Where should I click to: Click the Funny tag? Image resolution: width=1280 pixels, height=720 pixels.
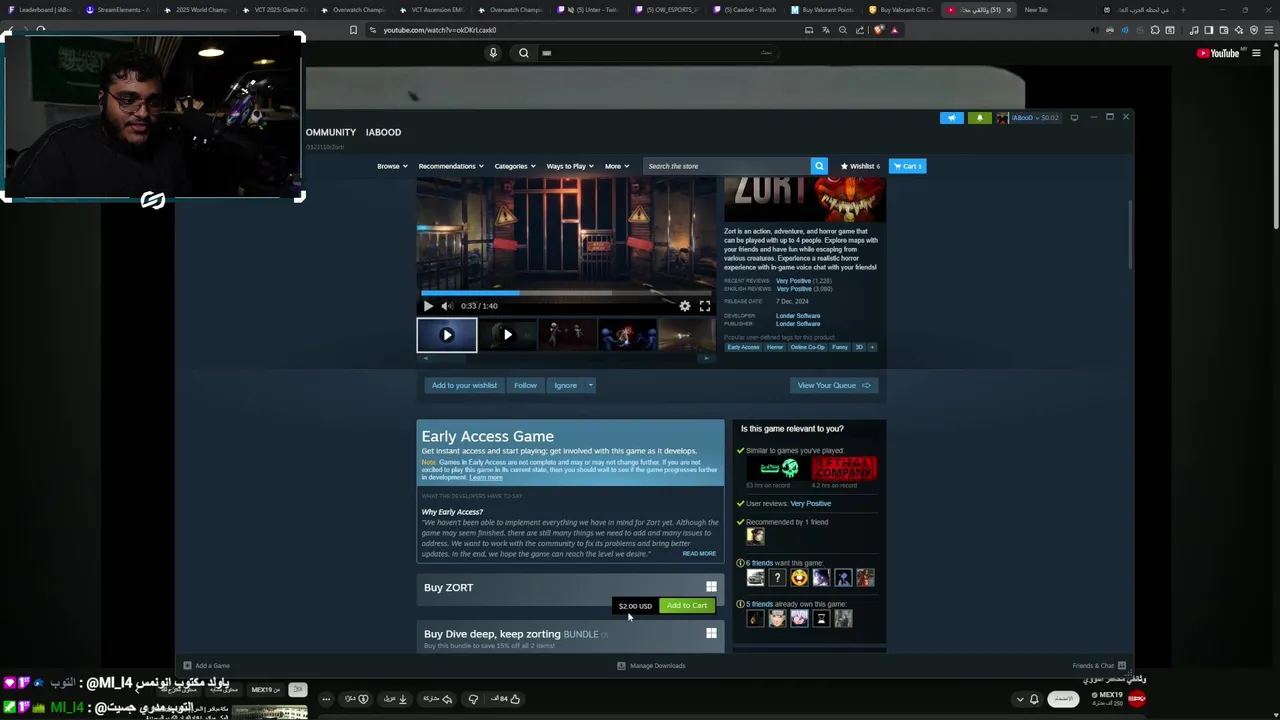click(840, 347)
